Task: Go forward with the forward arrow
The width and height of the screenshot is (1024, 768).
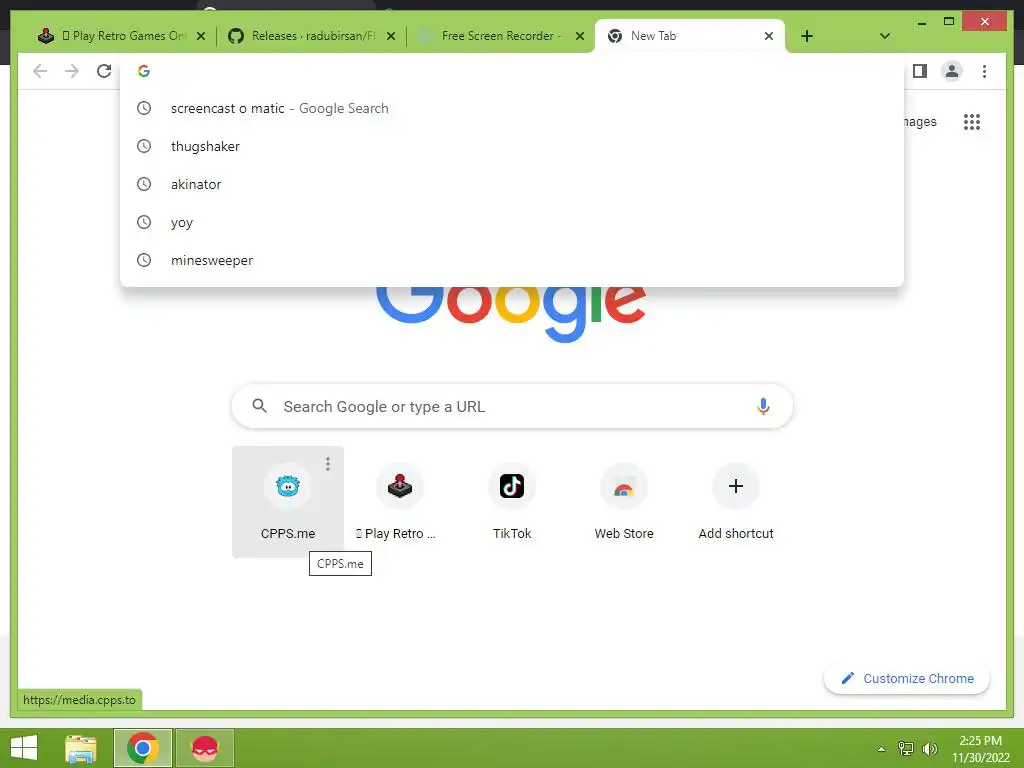Action: point(72,71)
